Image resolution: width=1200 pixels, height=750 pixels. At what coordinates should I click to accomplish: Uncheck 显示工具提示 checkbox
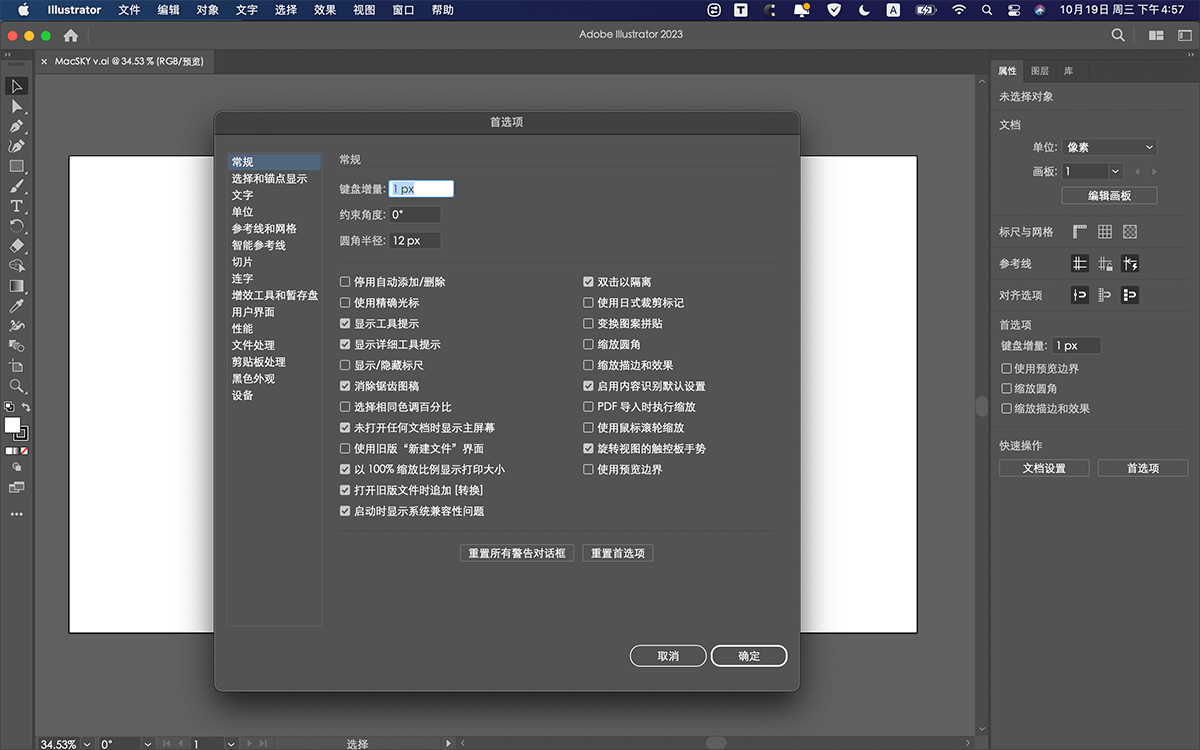point(345,324)
